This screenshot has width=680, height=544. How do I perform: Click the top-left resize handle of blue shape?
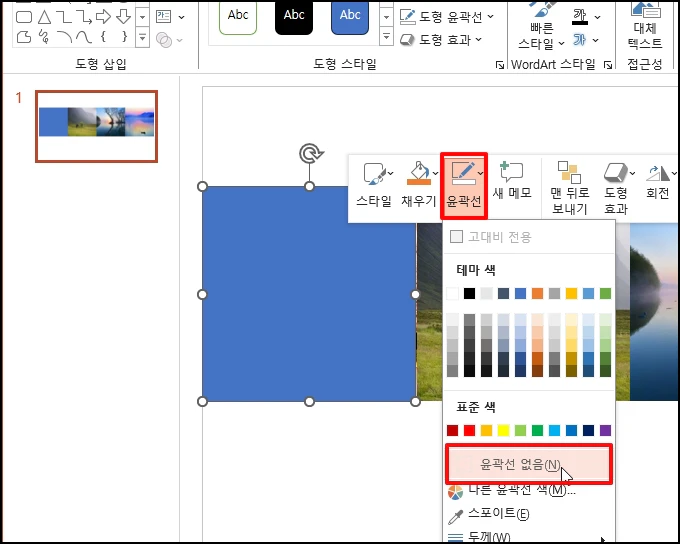coord(202,187)
